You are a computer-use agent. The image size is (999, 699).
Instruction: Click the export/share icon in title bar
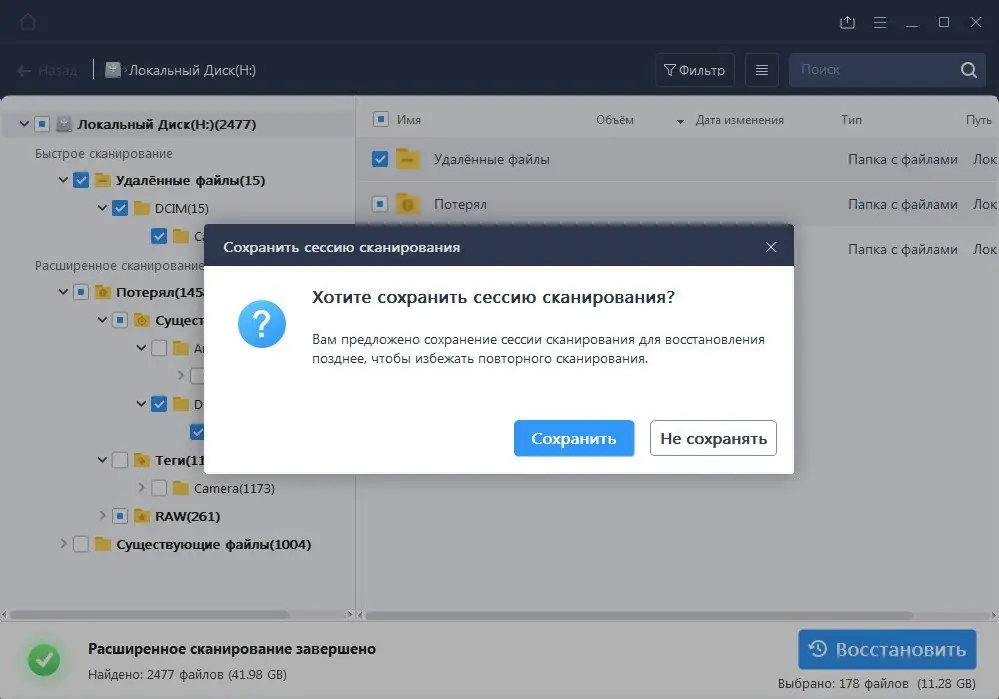(846, 21)
